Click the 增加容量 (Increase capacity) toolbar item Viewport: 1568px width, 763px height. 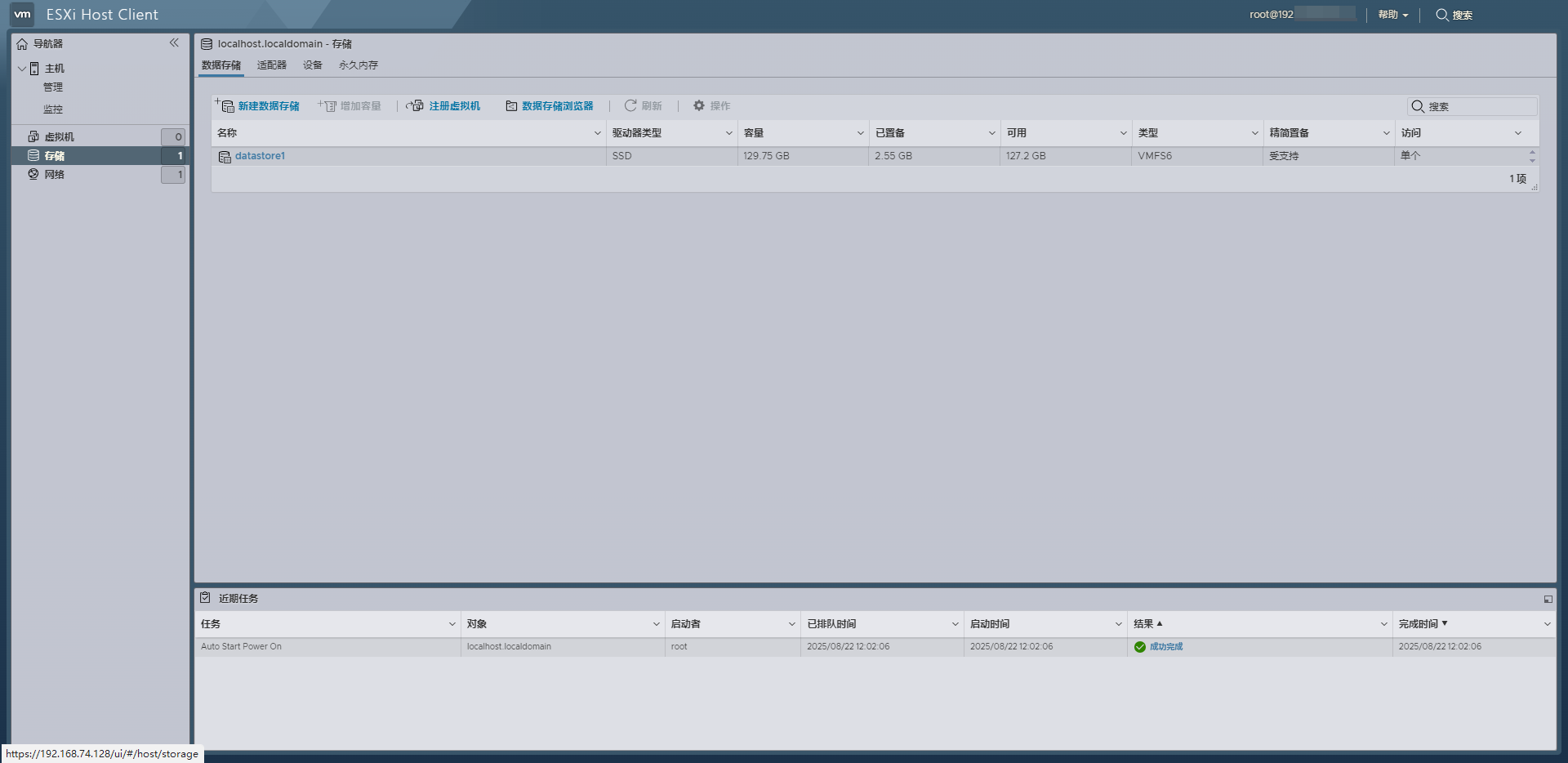(x=350, y=105)
